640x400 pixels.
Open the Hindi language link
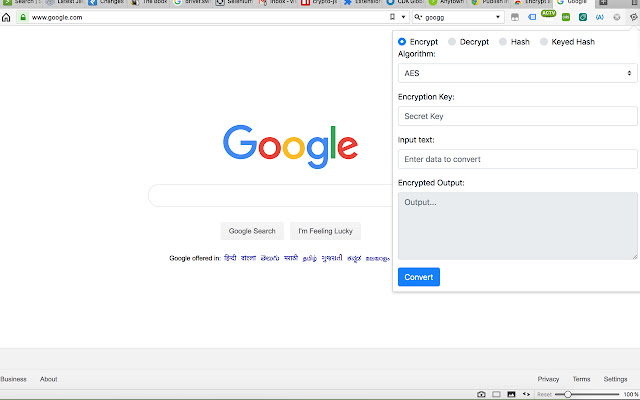tap(230, 258)
